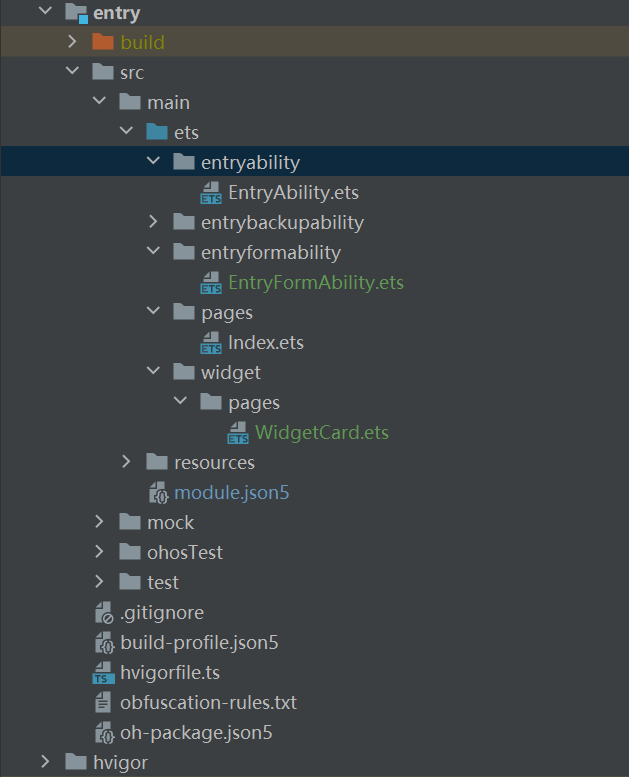Viewport: 629px width, 777px height.
Task: Select Index.ets in the pages folder
Action: [265, 343]
